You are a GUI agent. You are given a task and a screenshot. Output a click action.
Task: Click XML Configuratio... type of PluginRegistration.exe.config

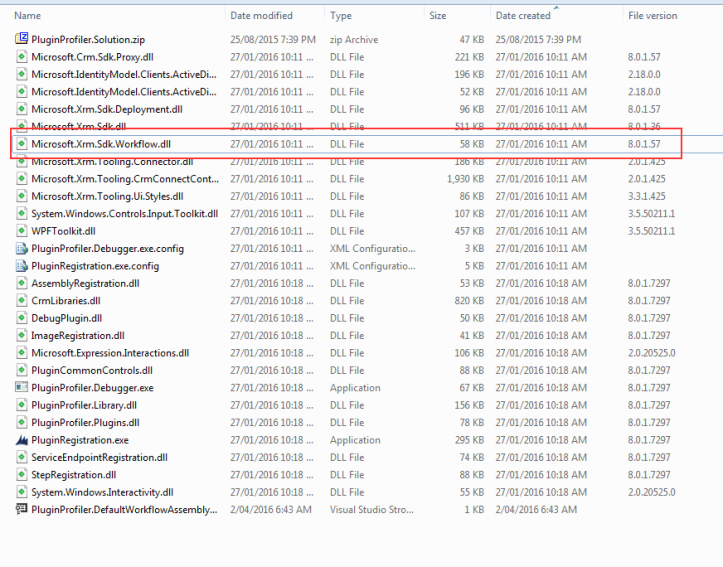[x=373, y=266]
